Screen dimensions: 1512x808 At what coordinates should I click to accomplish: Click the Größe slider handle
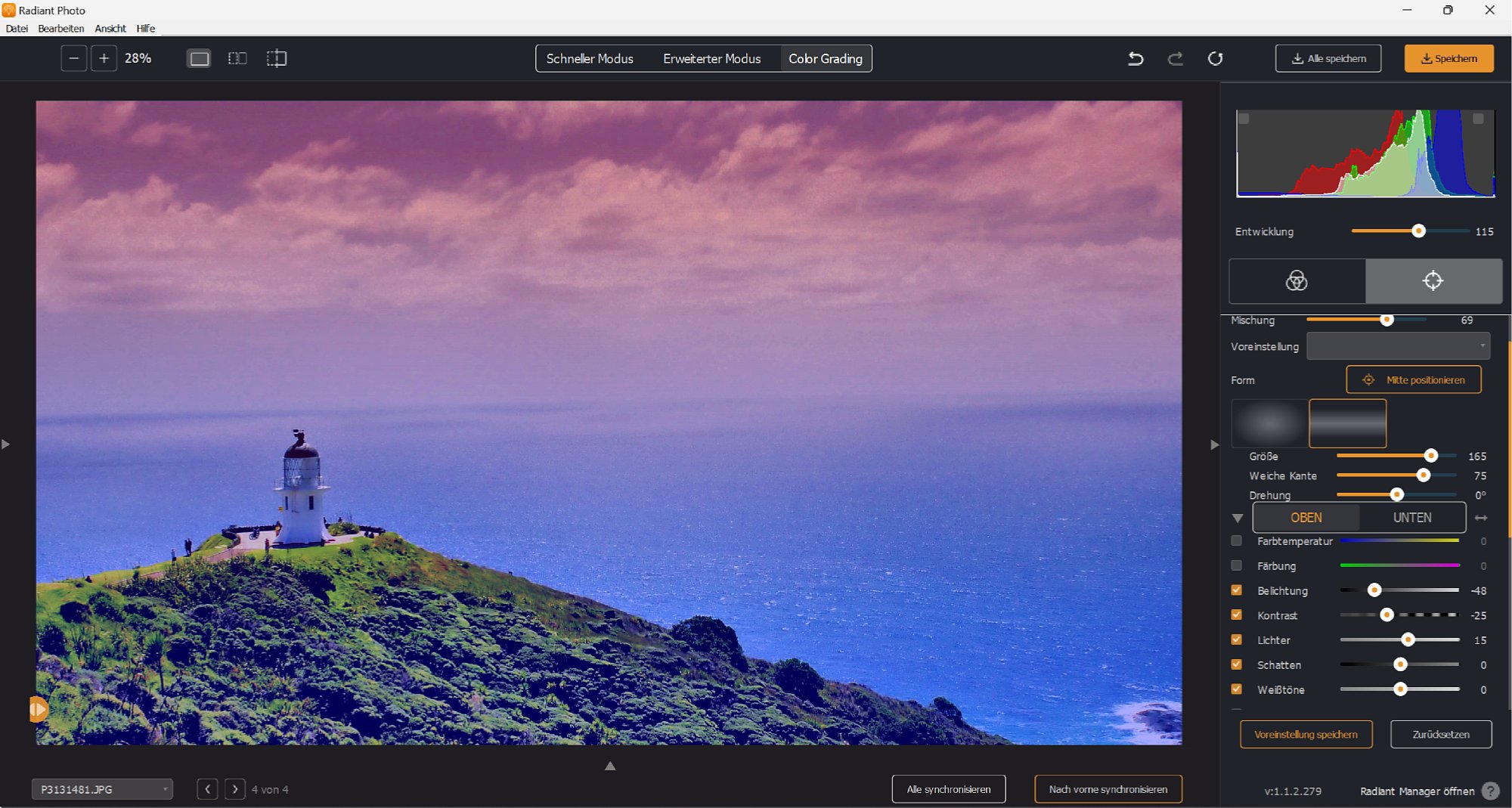(1430, 456)
